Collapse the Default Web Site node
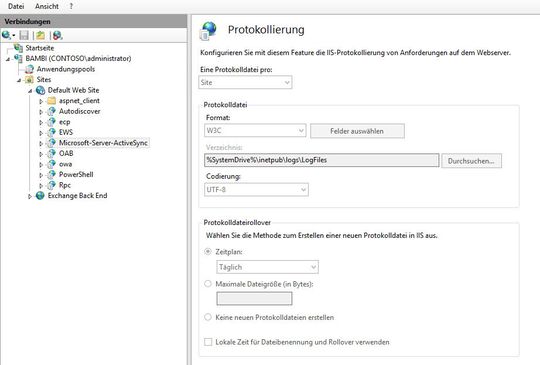Image resolution: width=540 pixels, height=365 pixels. pyautogui.click(x=30, y=91)
